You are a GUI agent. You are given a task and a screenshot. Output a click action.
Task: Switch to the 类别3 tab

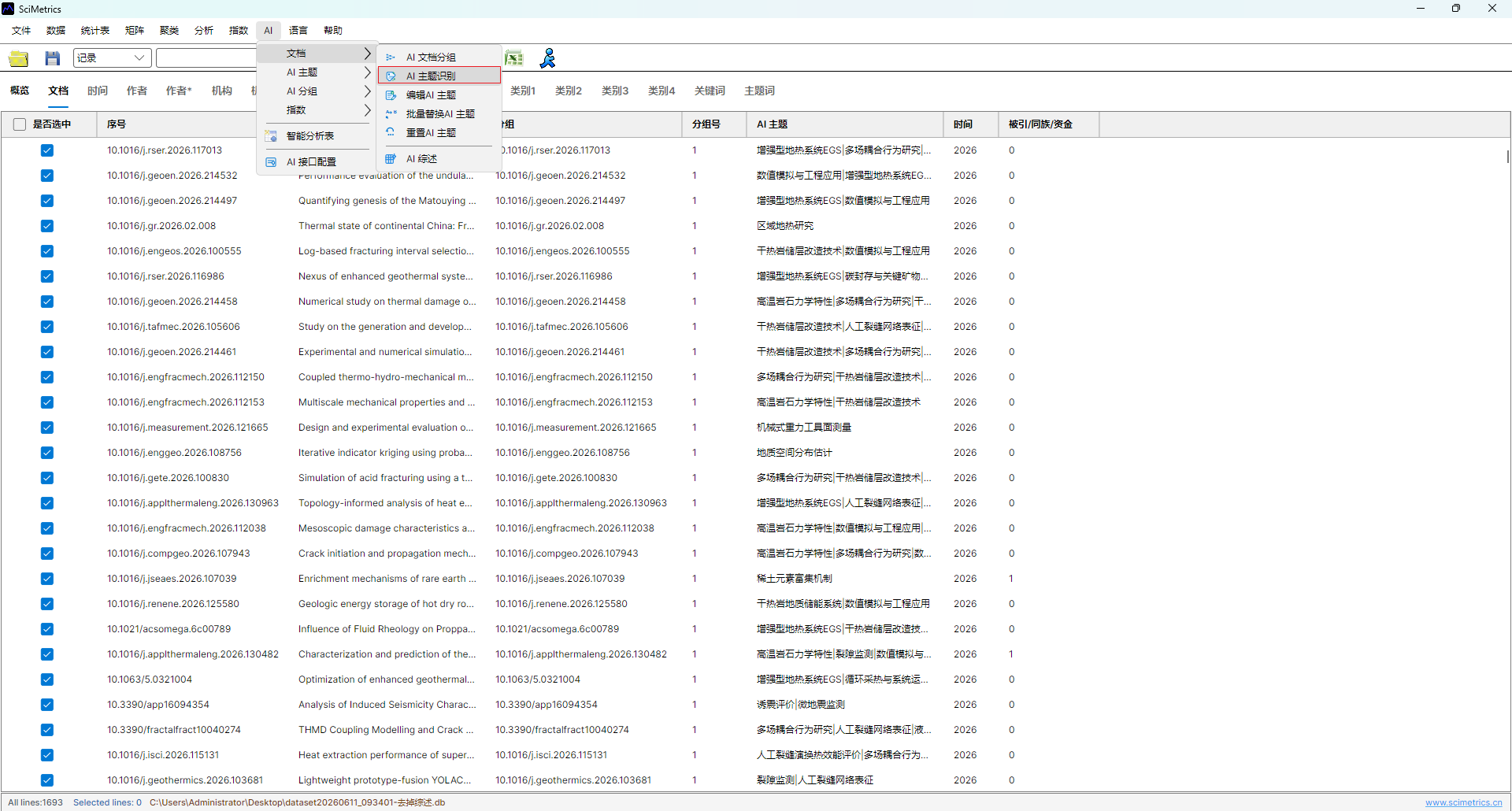tap(615, 91)
